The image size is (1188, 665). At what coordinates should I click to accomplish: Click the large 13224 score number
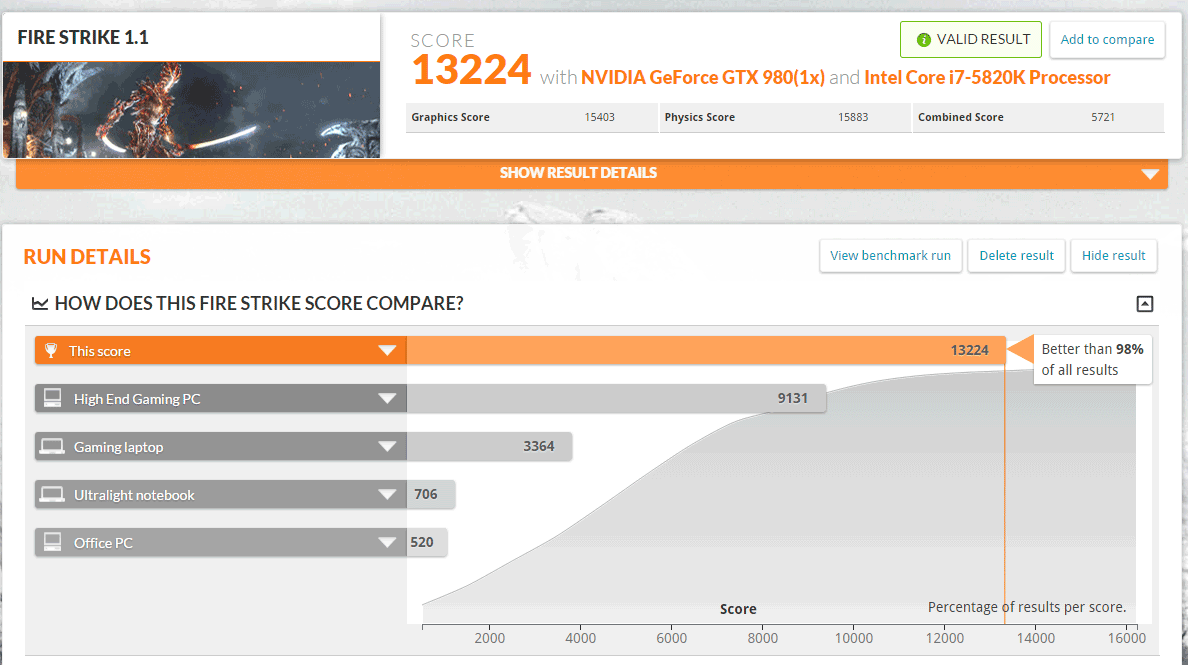pyautogui.click(x=471, y=70)
